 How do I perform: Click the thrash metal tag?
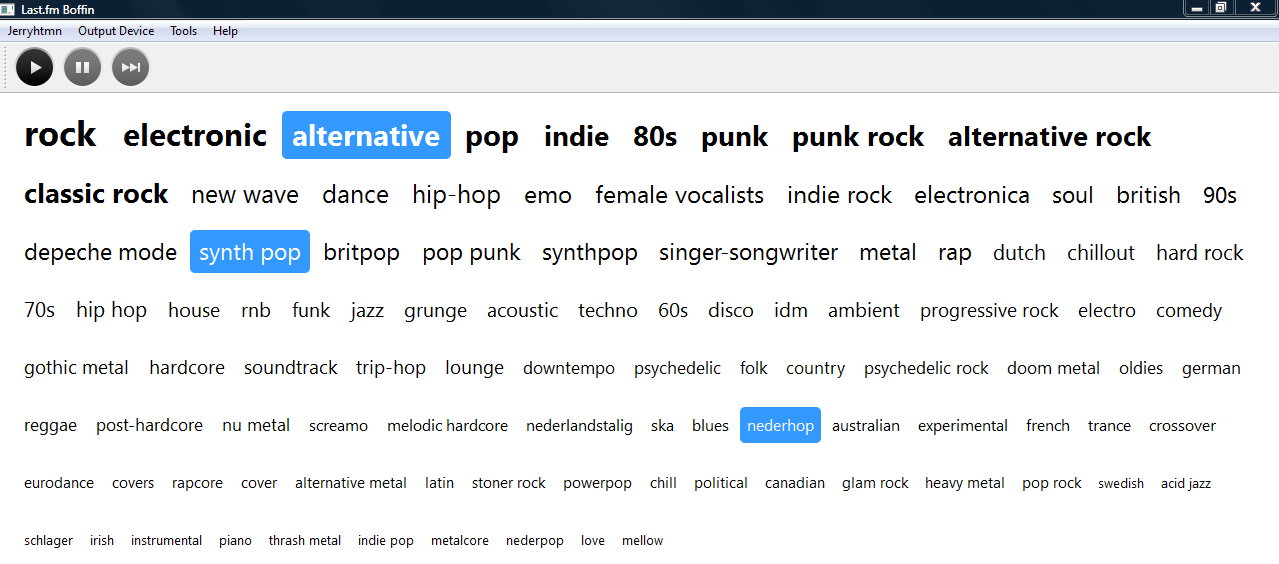click(x=305, y=541)
